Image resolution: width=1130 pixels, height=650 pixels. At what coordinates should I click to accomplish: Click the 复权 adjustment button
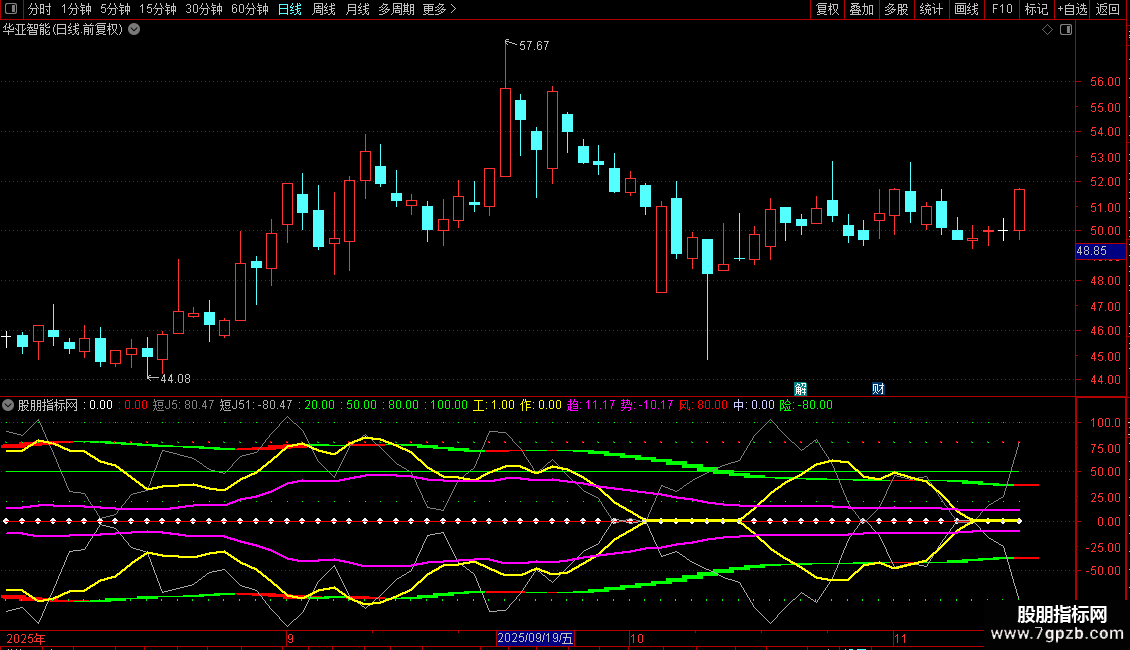828,9
